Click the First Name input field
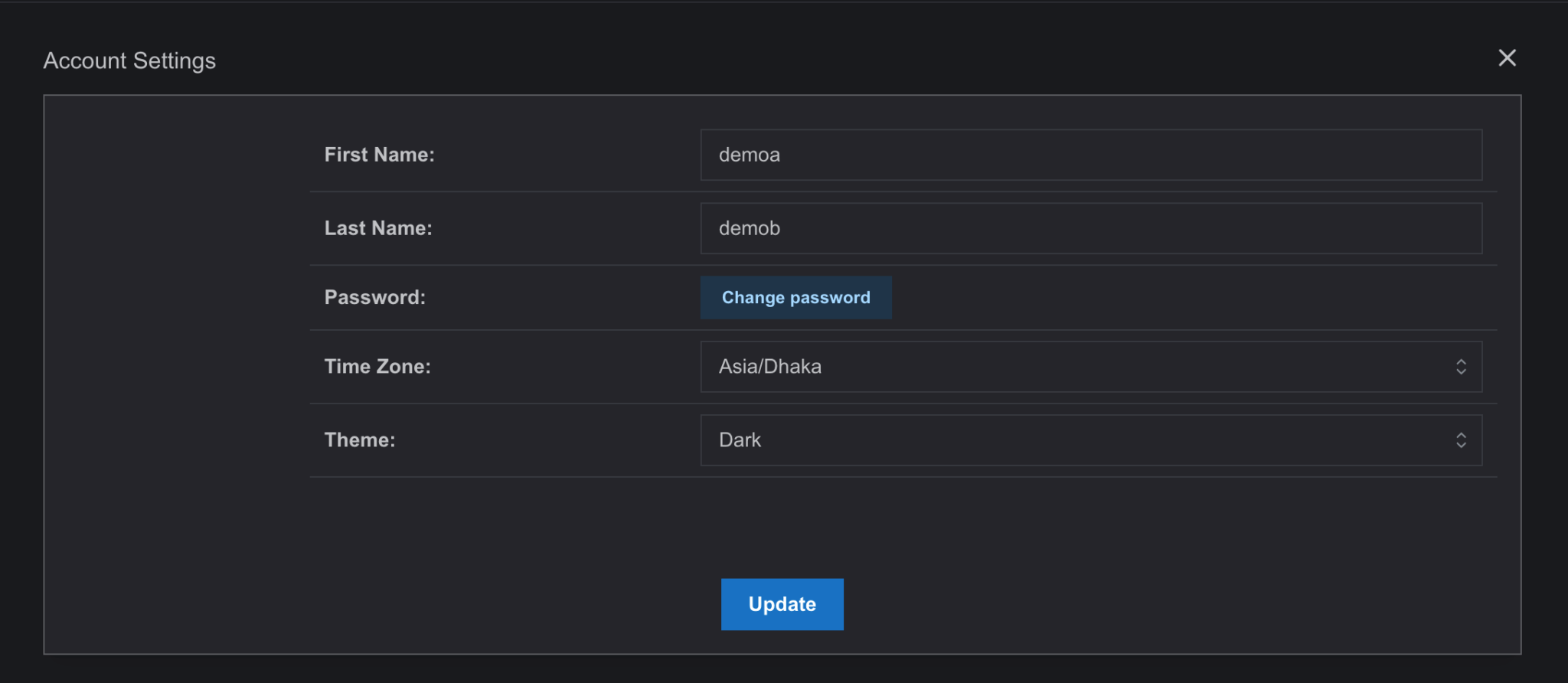 click(x=1091, y=155)
